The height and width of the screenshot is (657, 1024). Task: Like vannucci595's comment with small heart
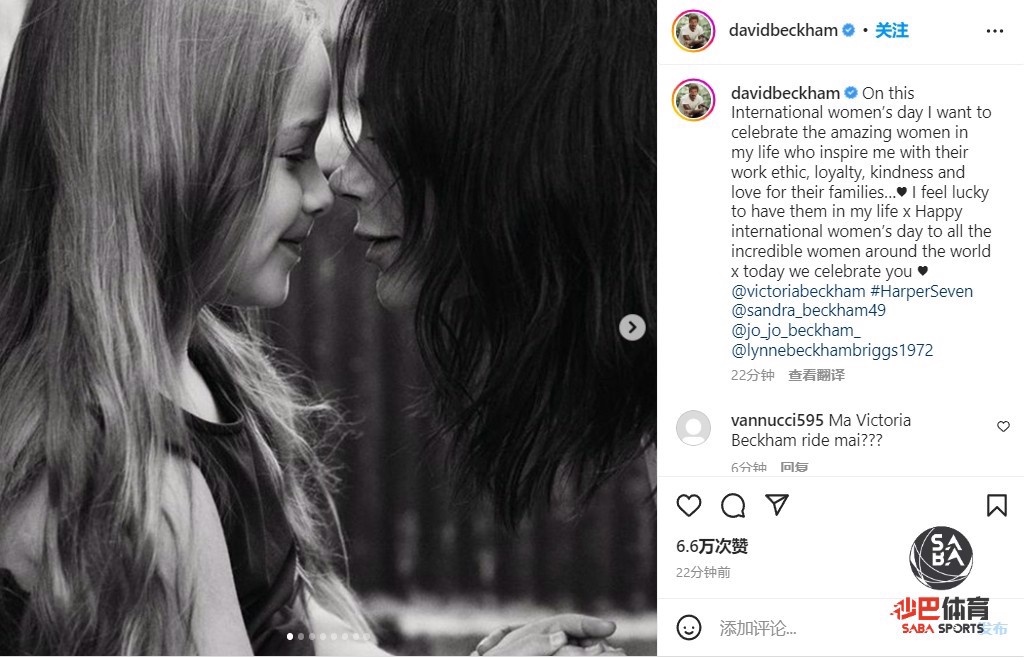click(1004, 426)
